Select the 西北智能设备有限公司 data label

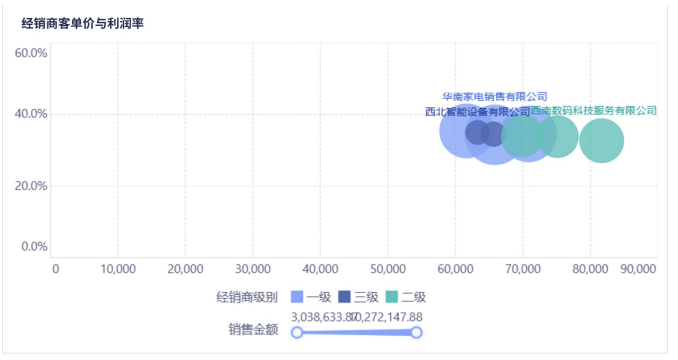477,112
